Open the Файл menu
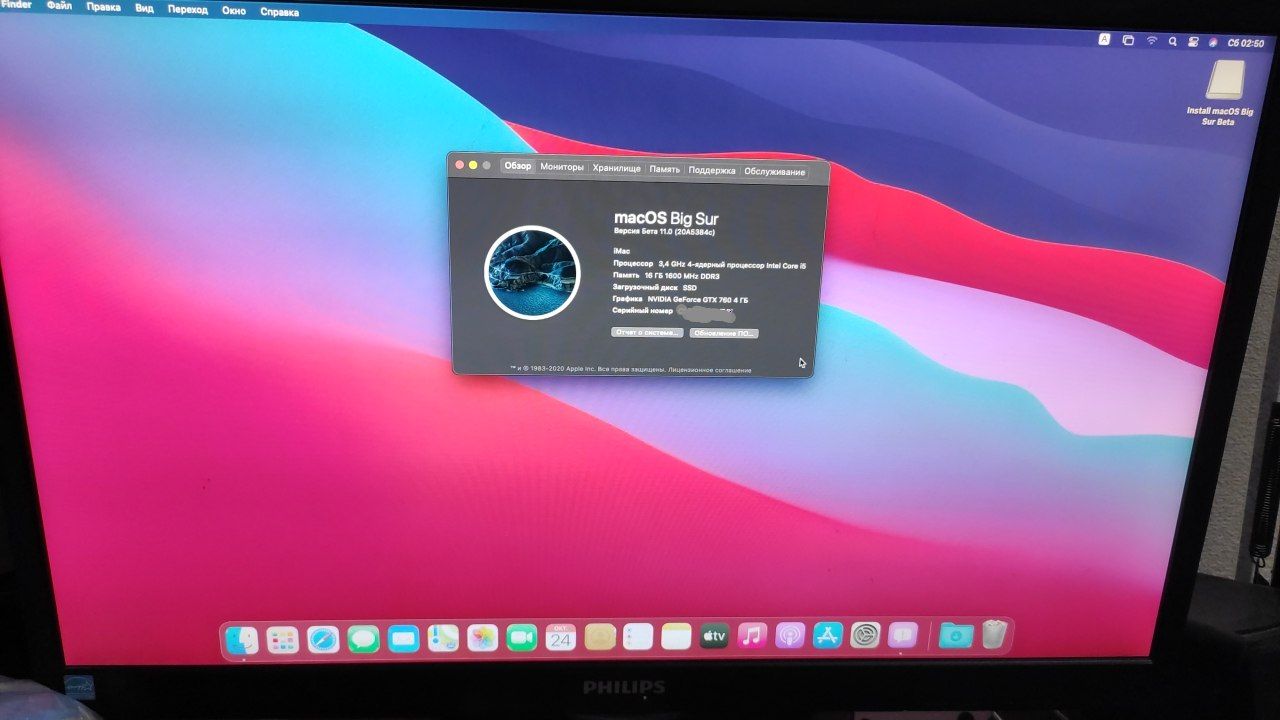The width and height of the screenshot is (1280, 720). click(x=59, y=6)
